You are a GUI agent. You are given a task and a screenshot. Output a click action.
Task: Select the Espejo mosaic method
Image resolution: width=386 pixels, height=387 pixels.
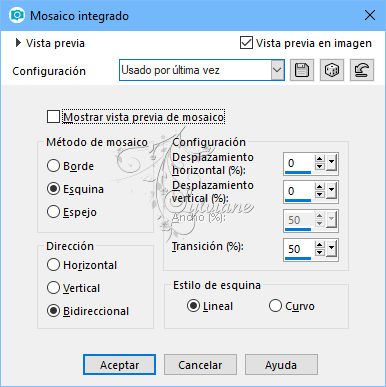tap(53, 212)
